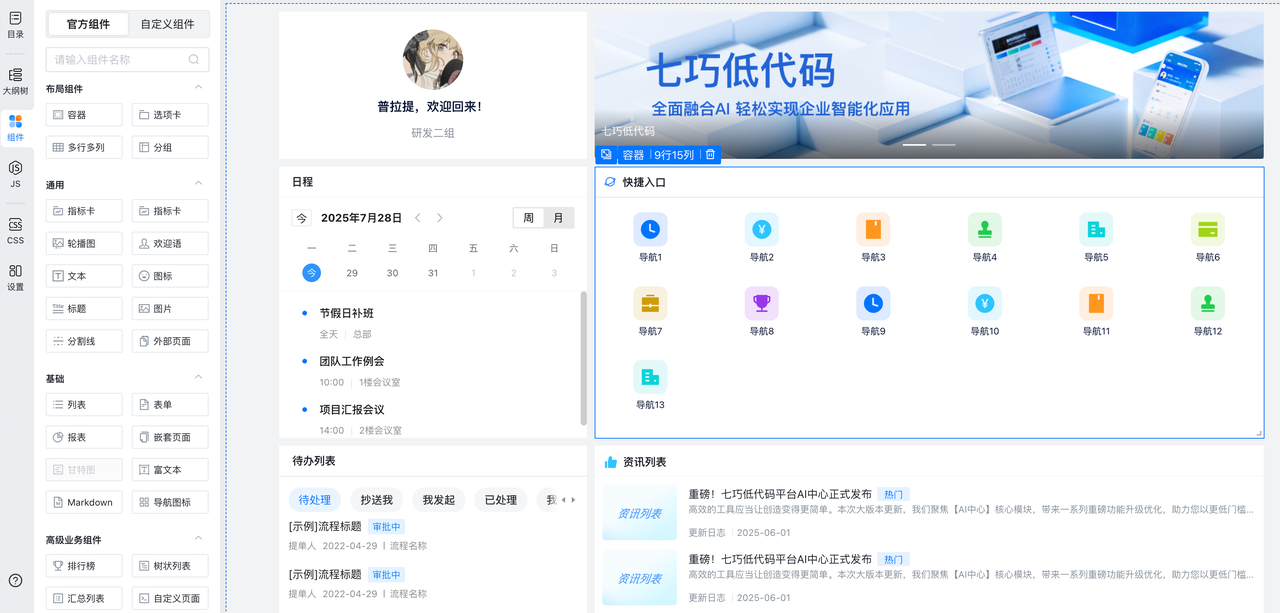1280x613 pixels.
Task: Switch calendar to 月 view
Action: tap(558, 218)
